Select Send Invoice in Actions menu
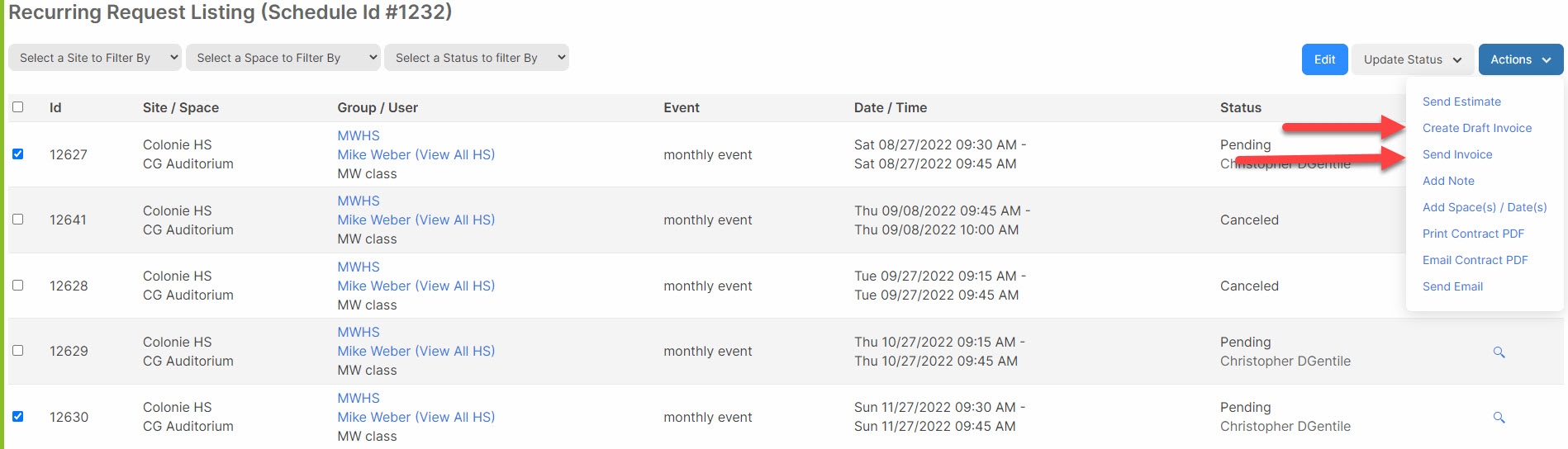Screen dimensions: 1568x449 point(1457,154)
